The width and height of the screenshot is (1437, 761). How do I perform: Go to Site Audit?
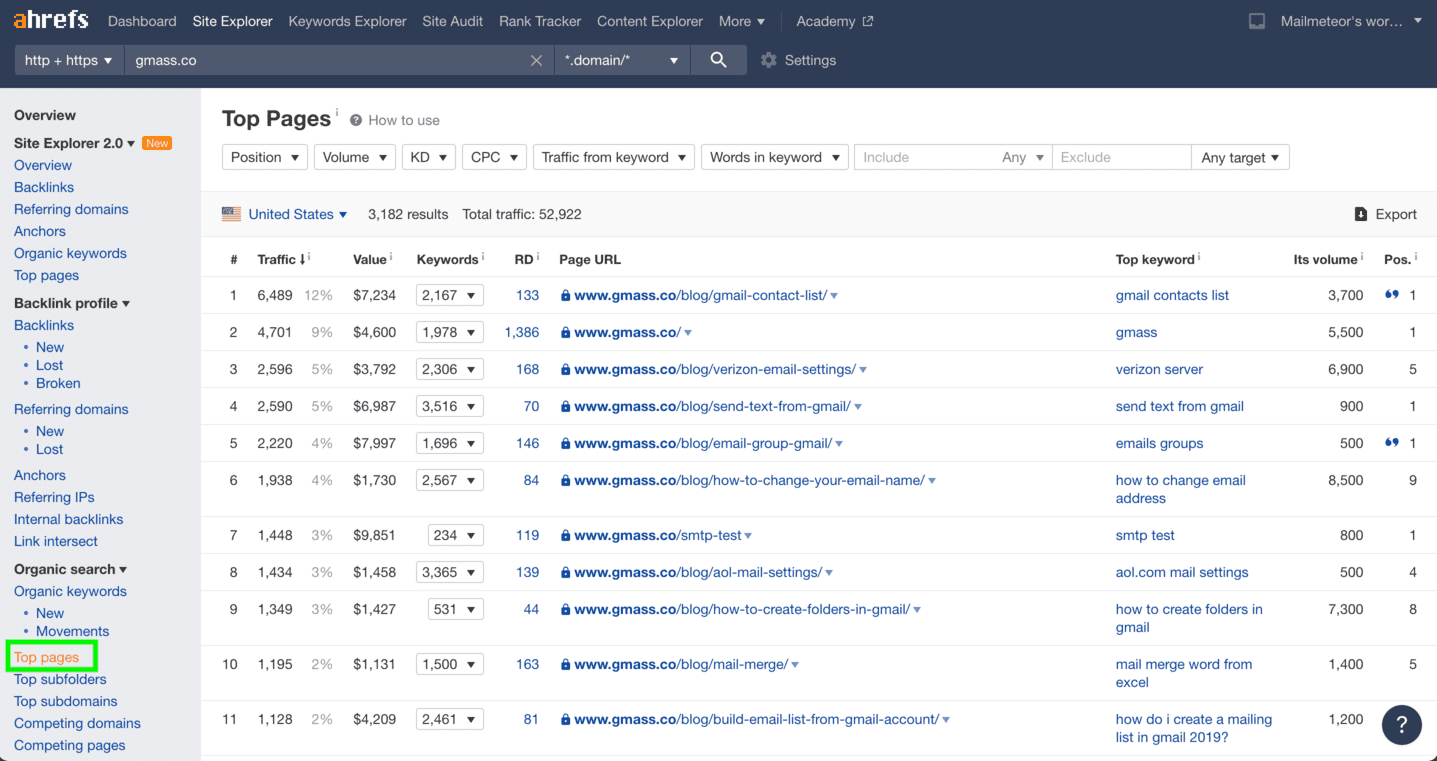[453, 21]
